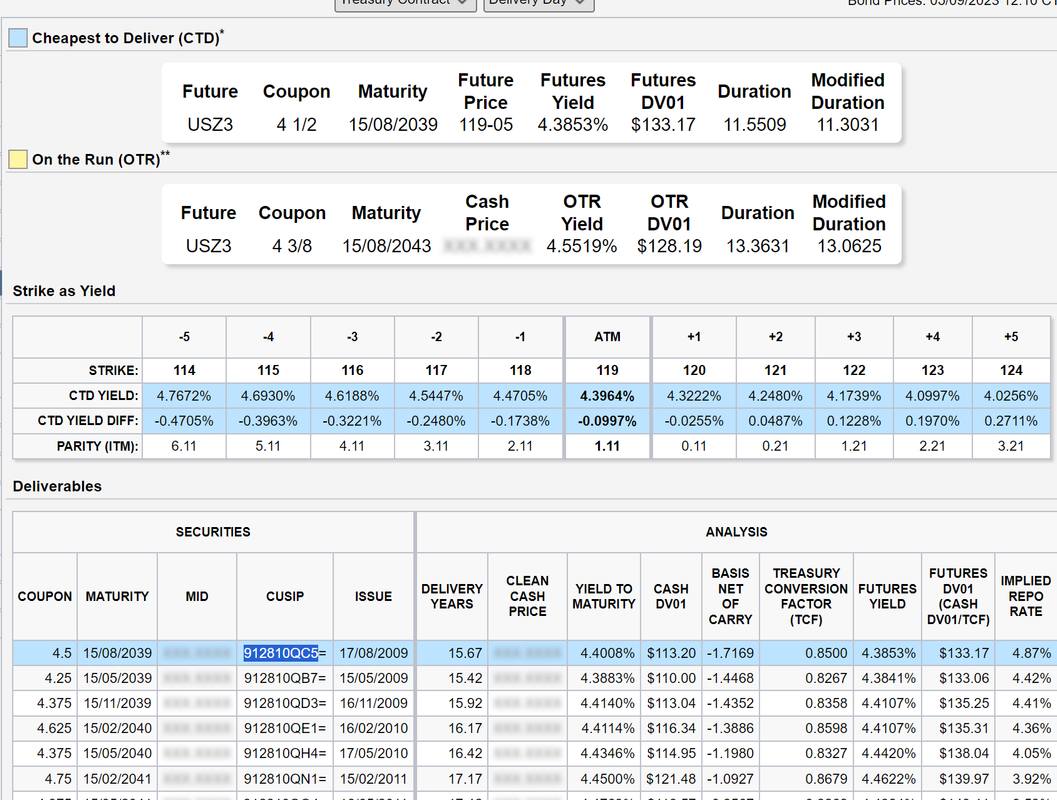The image size is (1057, 800).
Task: Click the FUTURES DV01 (CASH DV01/TCF) header
Action: click(958, 596)
